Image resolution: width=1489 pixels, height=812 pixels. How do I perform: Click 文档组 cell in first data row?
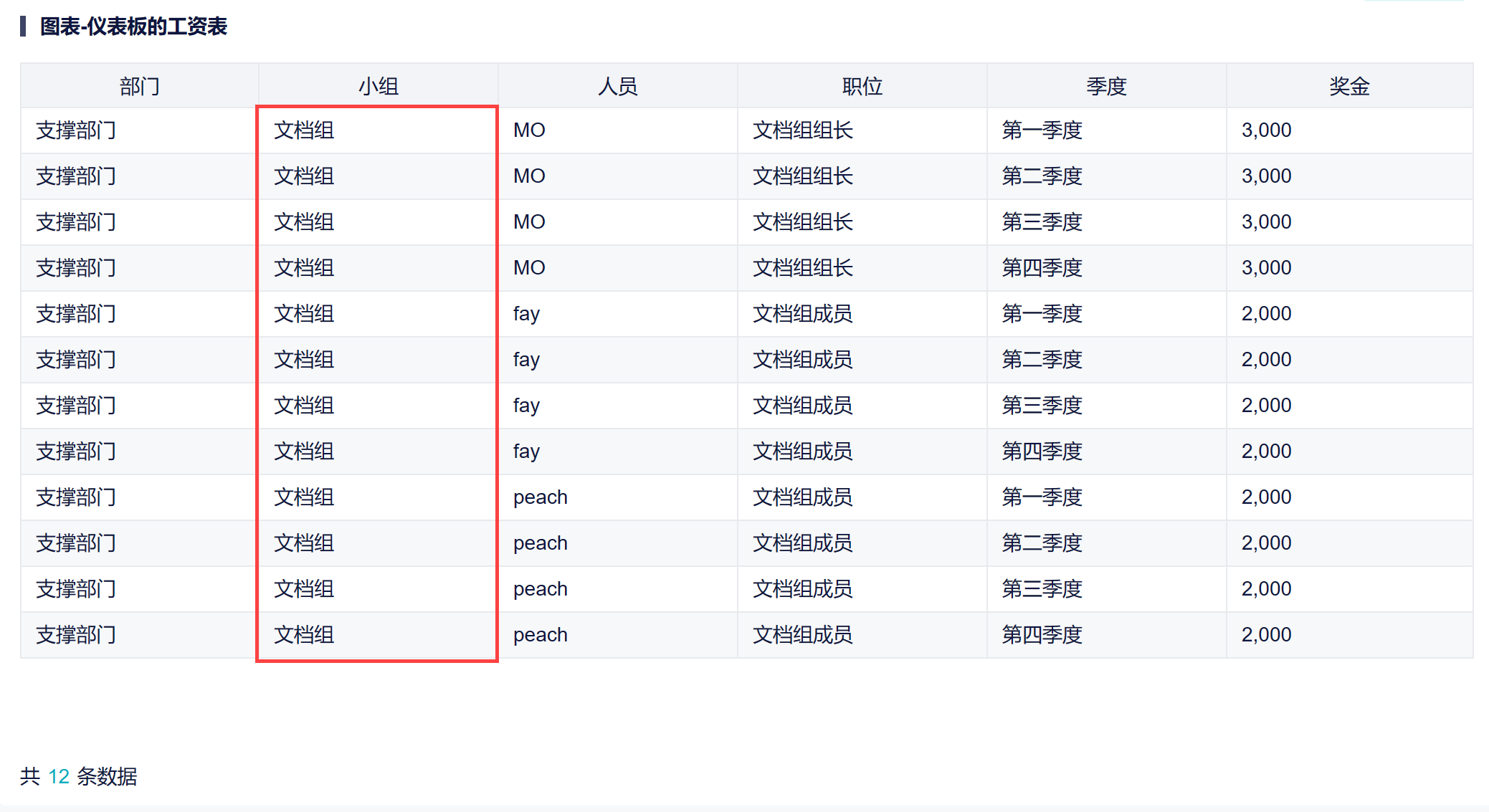pos(304,130)
